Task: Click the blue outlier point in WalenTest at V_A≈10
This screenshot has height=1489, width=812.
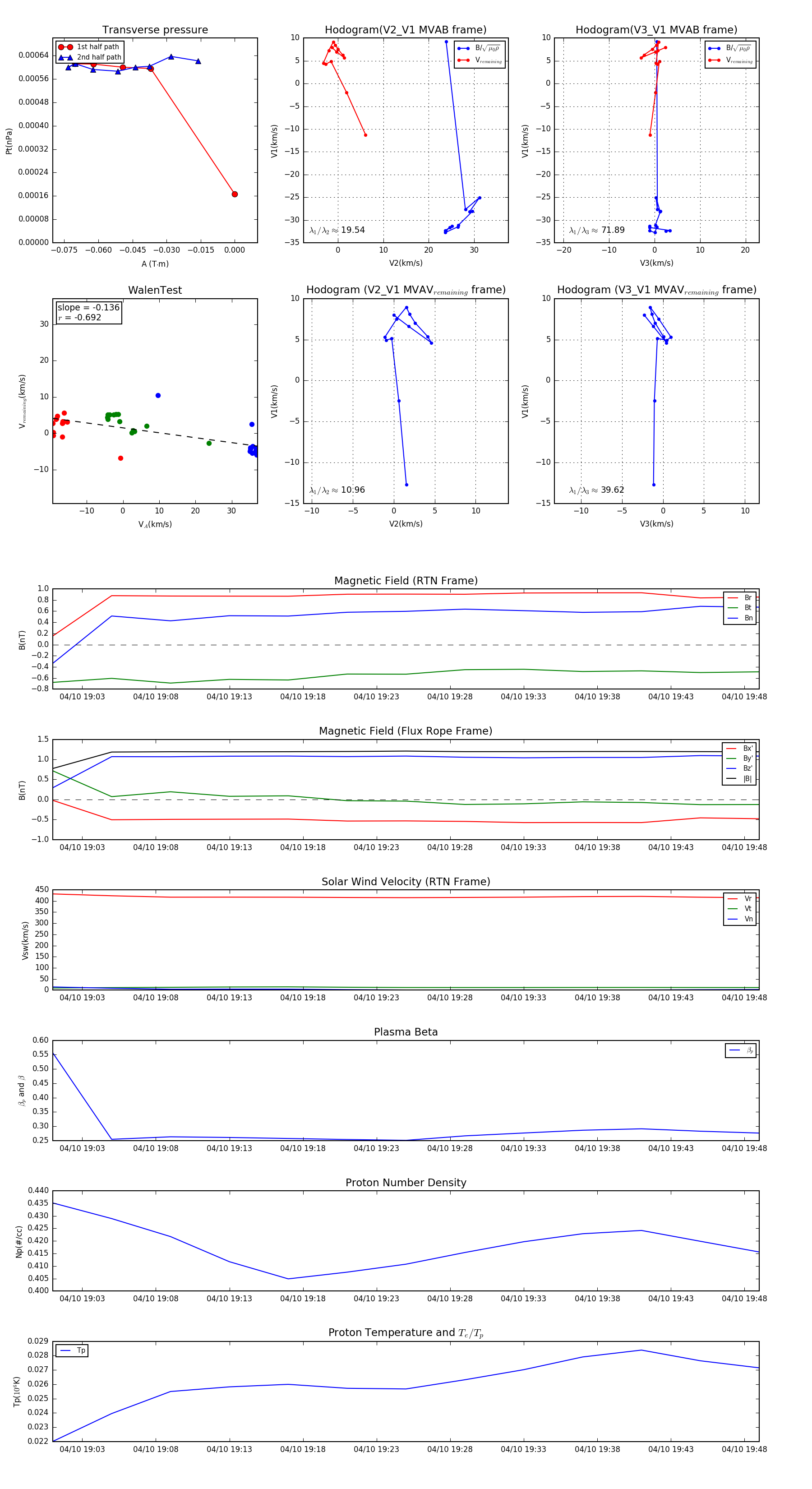Action: tap(158, 396)
